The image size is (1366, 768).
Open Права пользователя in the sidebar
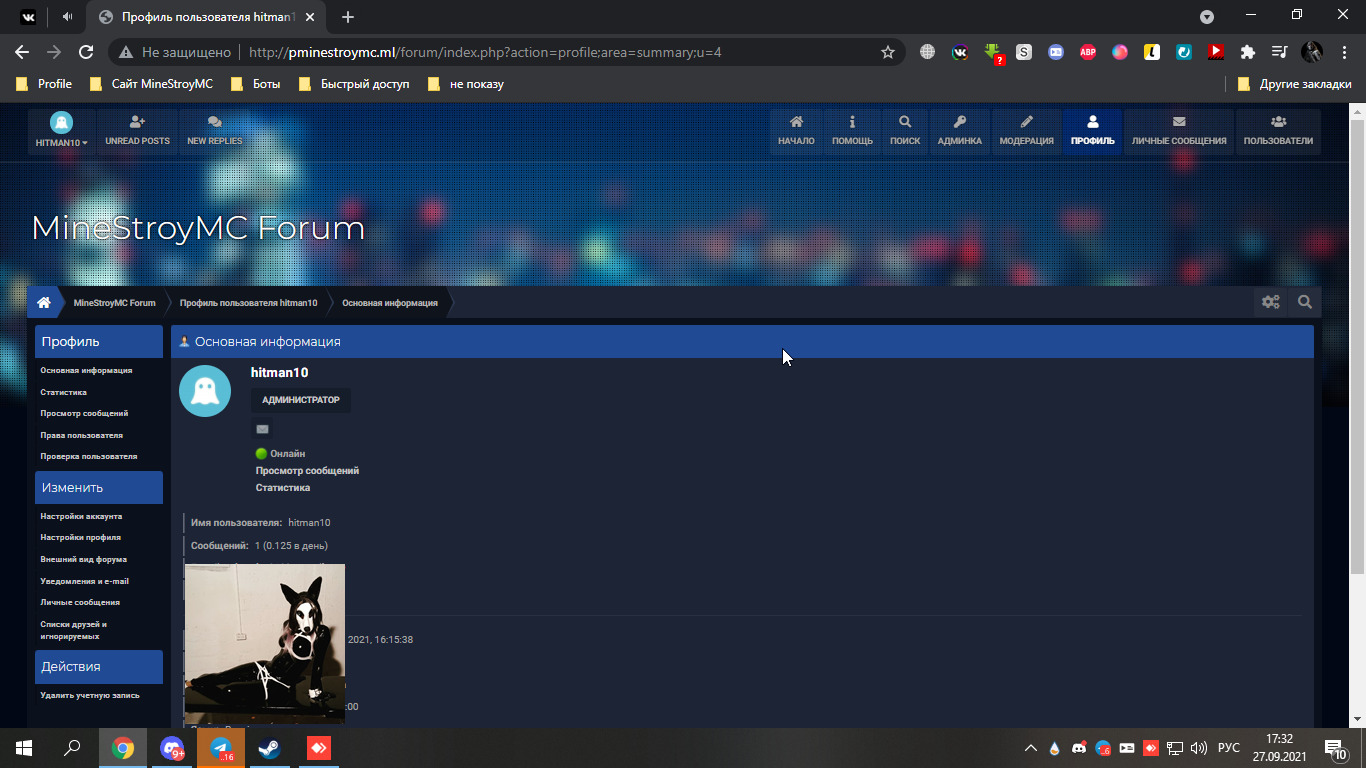[82, 435]
